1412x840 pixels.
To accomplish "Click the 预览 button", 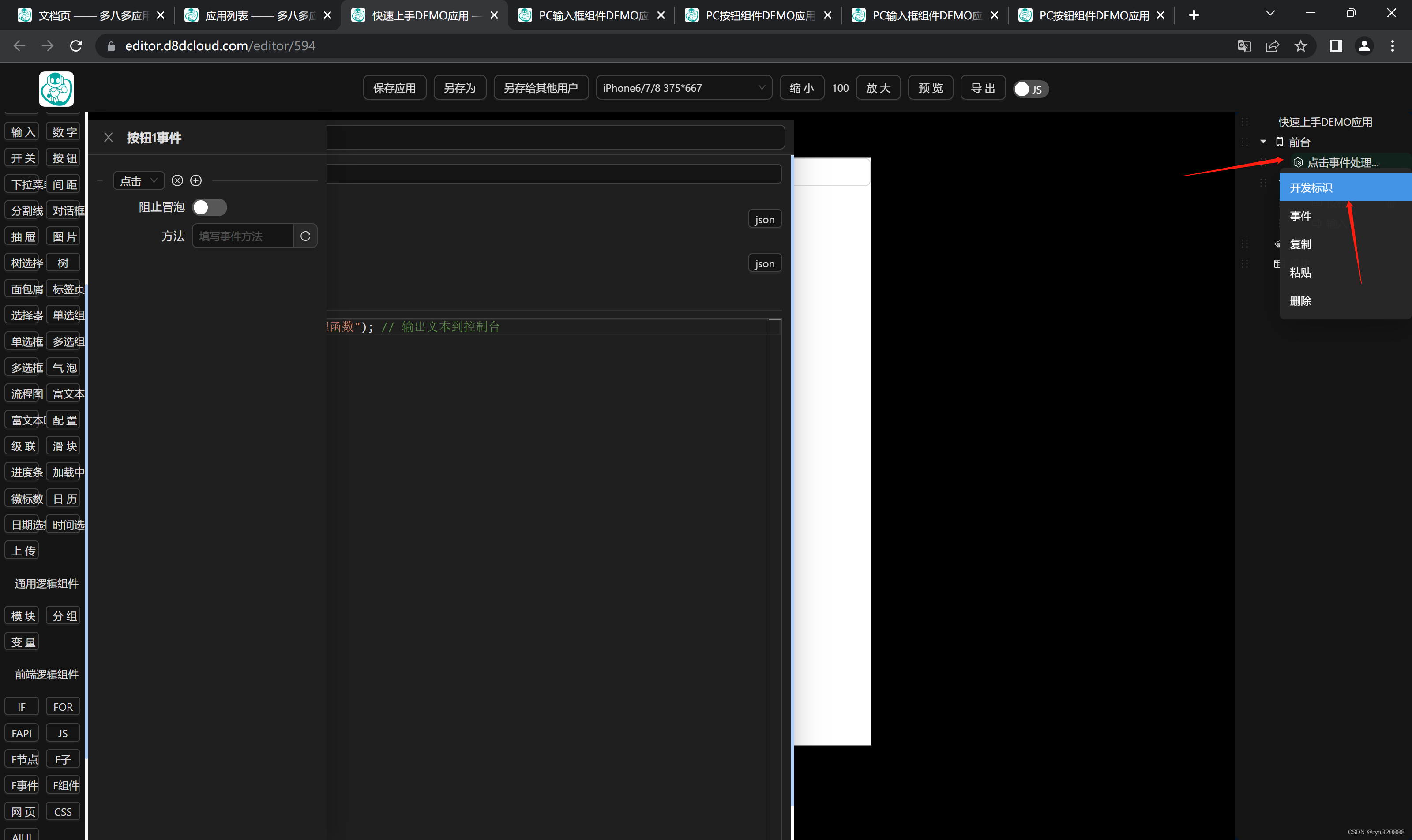I will 930,87.
